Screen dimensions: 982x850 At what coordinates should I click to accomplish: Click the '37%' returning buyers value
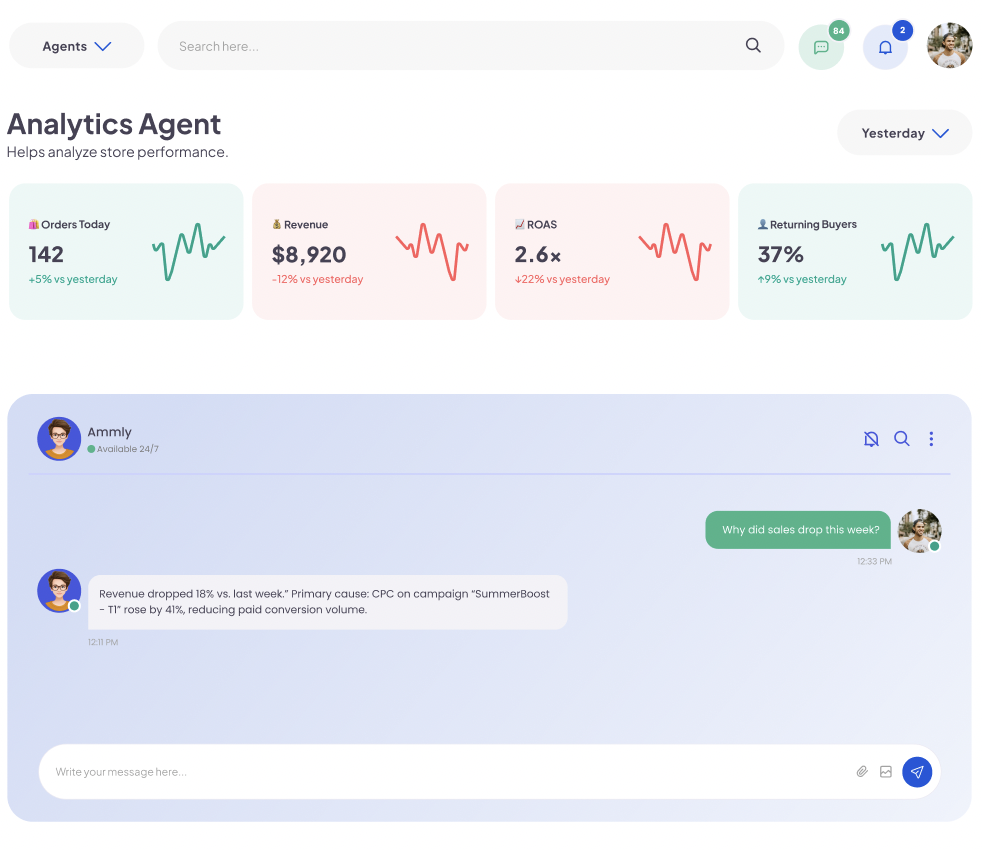coord(780,254)
